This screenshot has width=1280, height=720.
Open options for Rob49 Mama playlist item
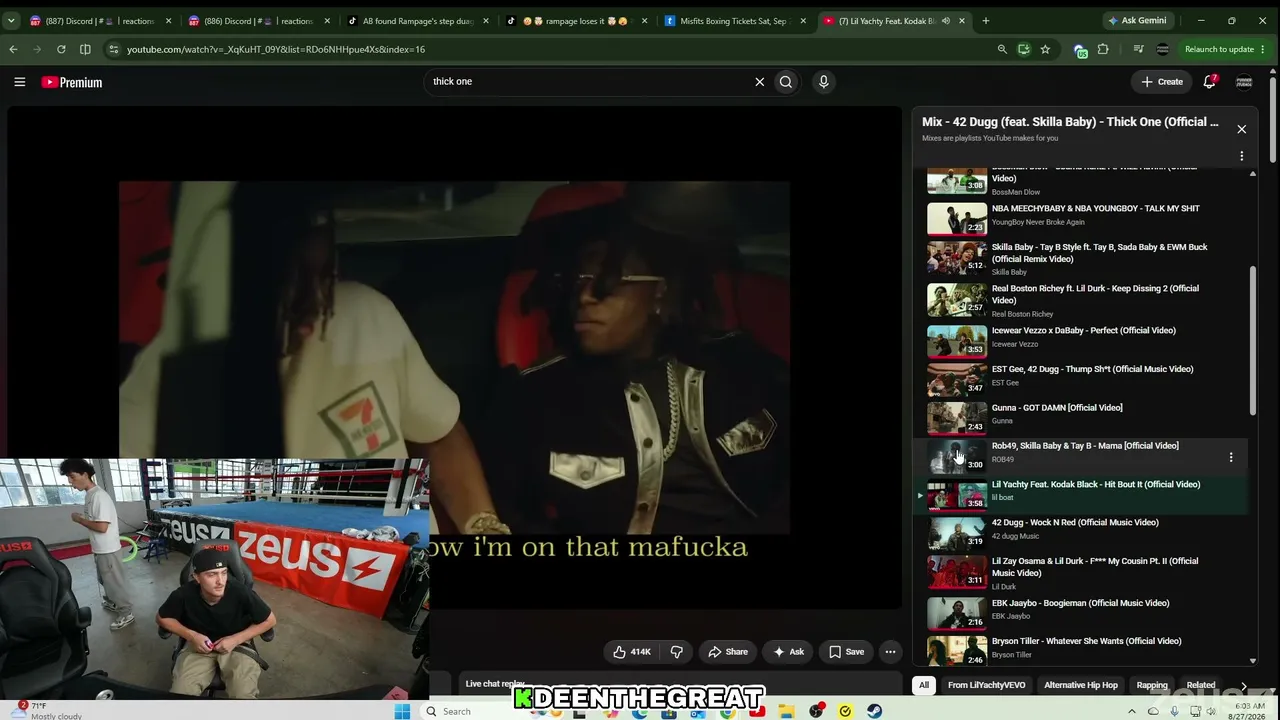click(x=1231, y=457)
